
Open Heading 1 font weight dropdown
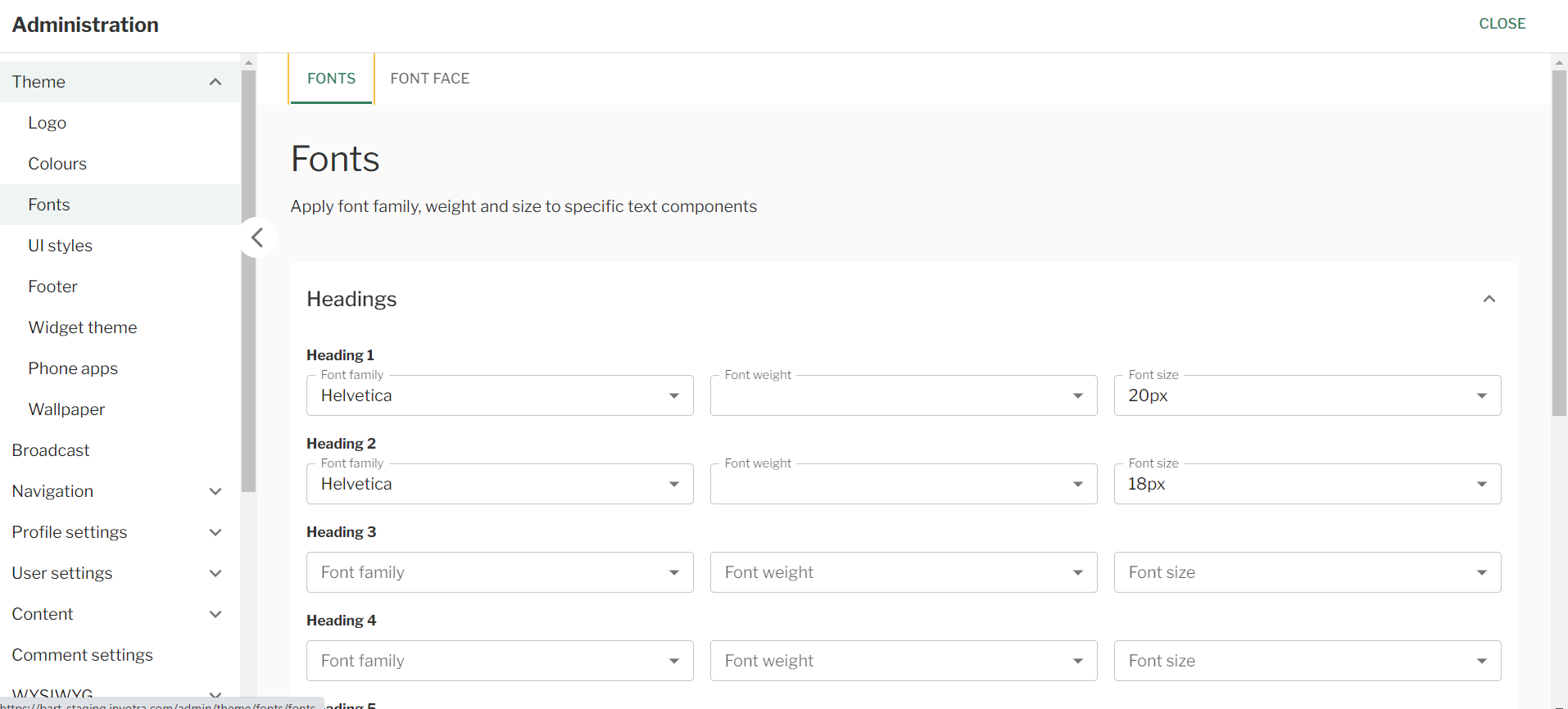(903, 396)
